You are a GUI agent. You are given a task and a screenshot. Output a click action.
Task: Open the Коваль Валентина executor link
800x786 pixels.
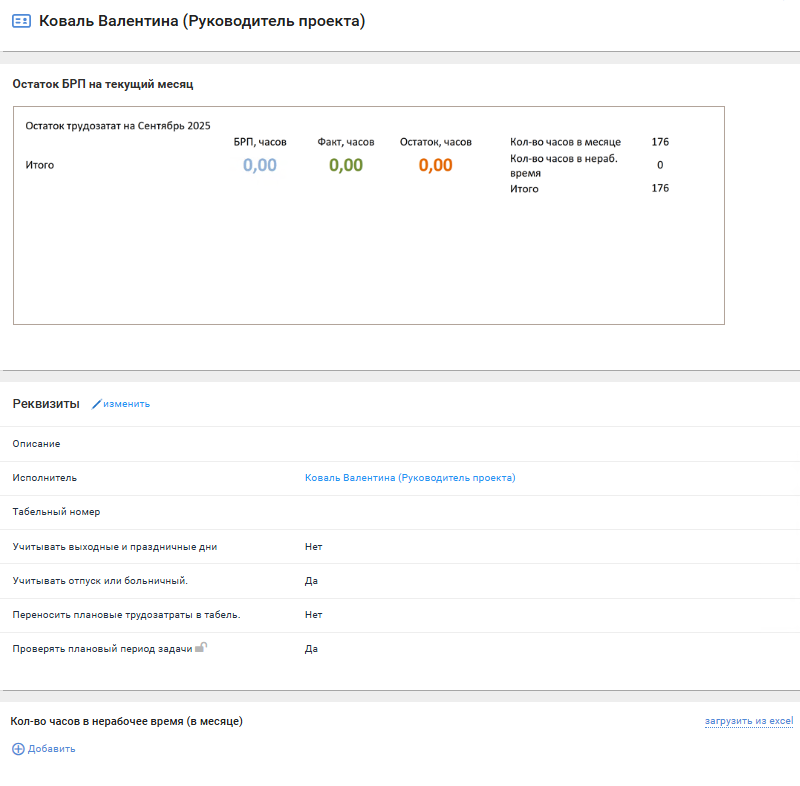(x=410, y=478)
